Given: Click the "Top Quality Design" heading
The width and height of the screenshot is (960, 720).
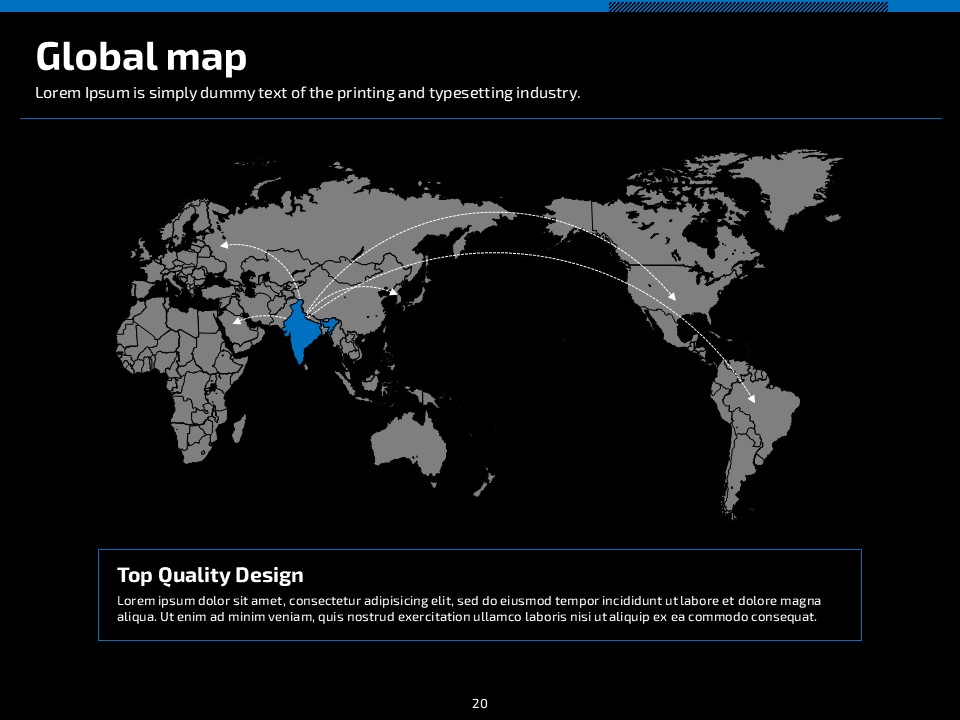Looking at the screenshot, I should coord(210,575).
